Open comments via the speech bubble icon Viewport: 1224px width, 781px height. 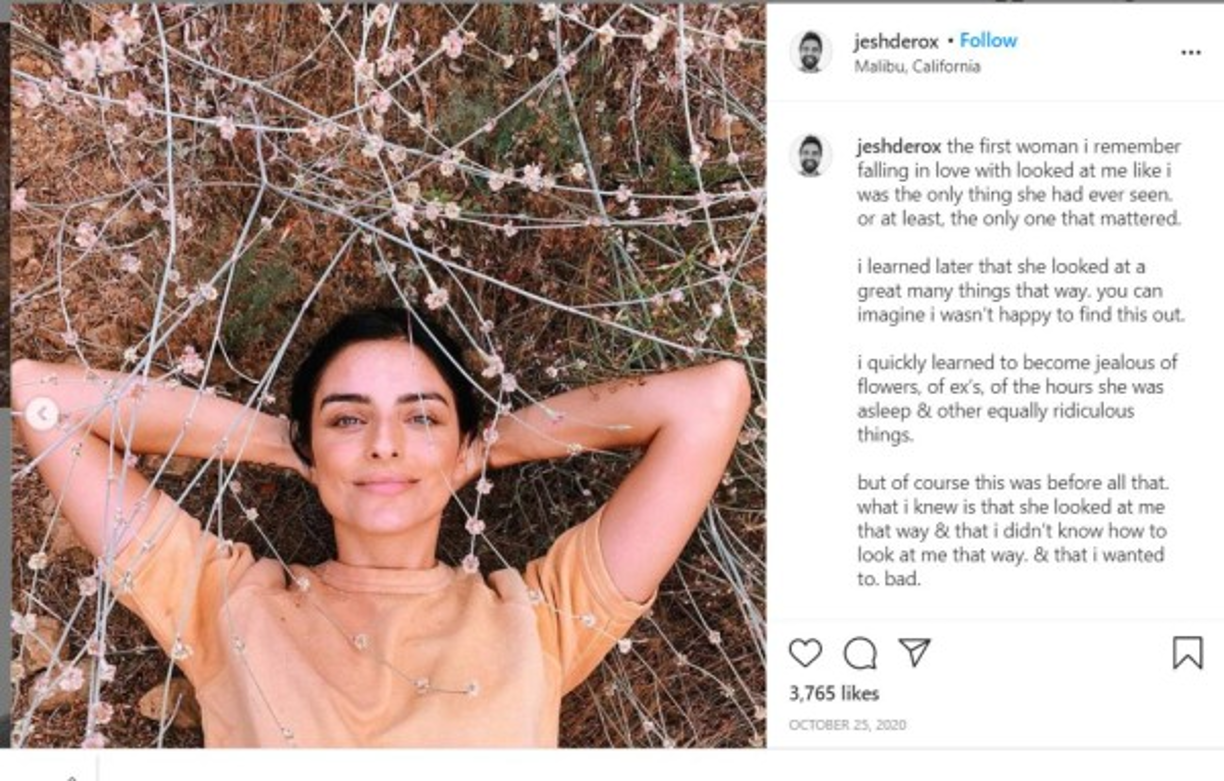pos(860,653)
